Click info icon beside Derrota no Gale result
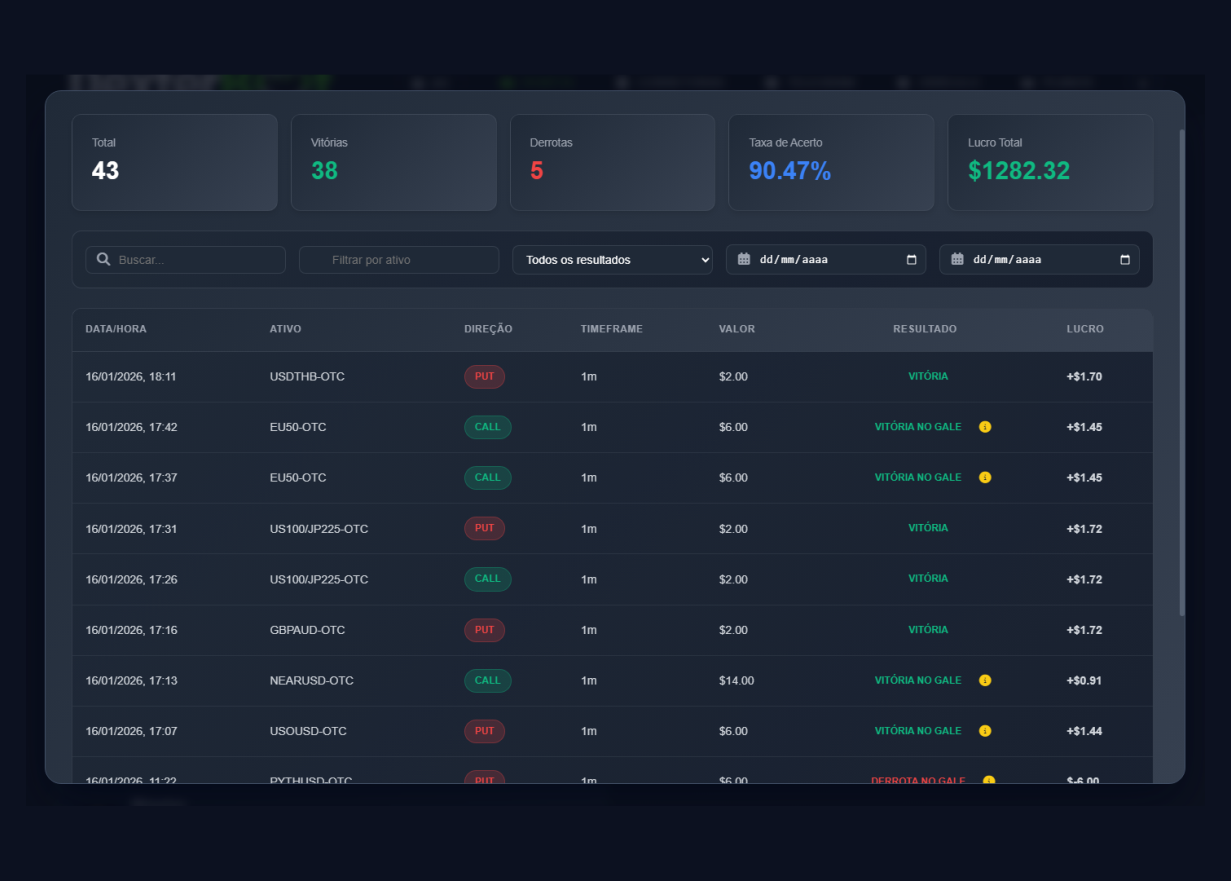The width and height of the screenshot is (1231, 881). (989, 780)
